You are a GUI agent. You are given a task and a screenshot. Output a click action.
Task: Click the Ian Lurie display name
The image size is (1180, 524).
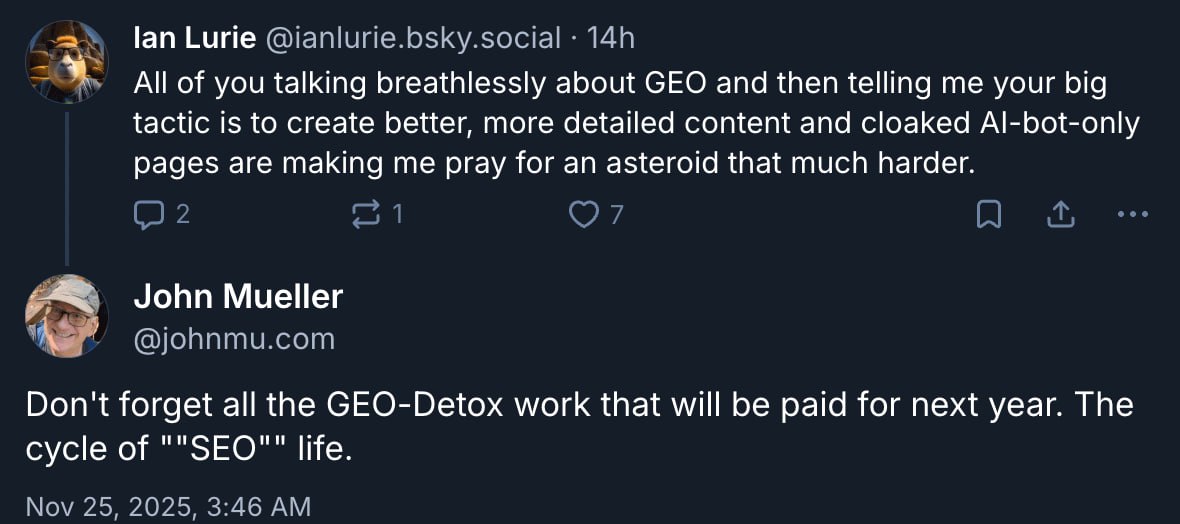[194, 38]
